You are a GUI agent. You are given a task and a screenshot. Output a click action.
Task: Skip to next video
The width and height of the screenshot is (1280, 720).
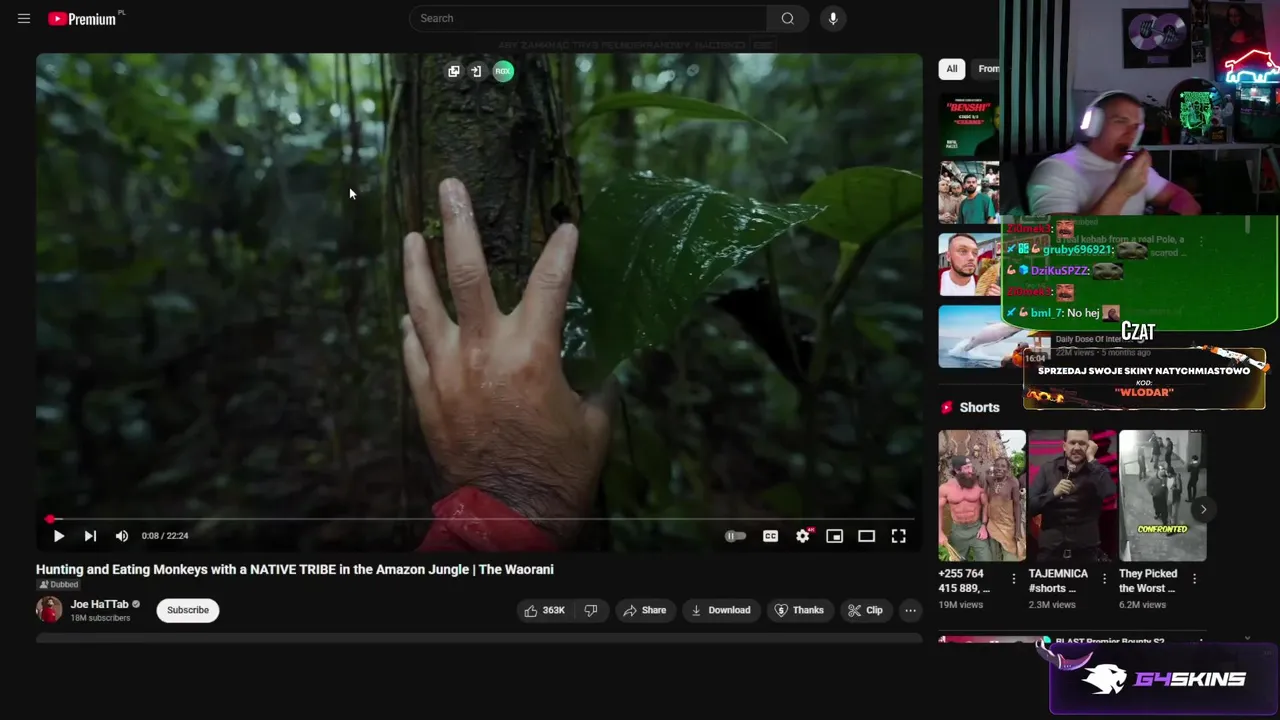click(x=90, y=536)
